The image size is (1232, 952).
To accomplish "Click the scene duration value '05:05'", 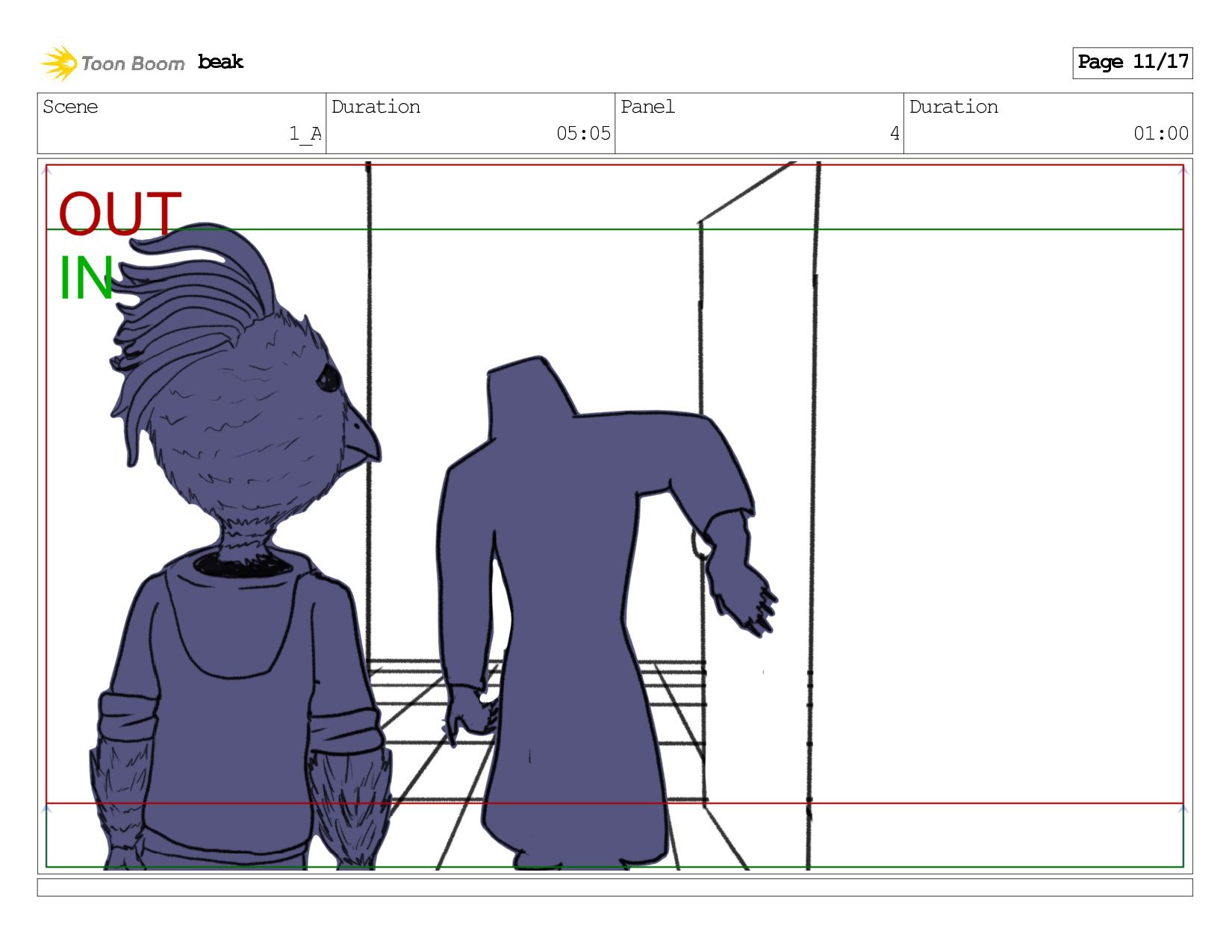I will coord(583,134).
